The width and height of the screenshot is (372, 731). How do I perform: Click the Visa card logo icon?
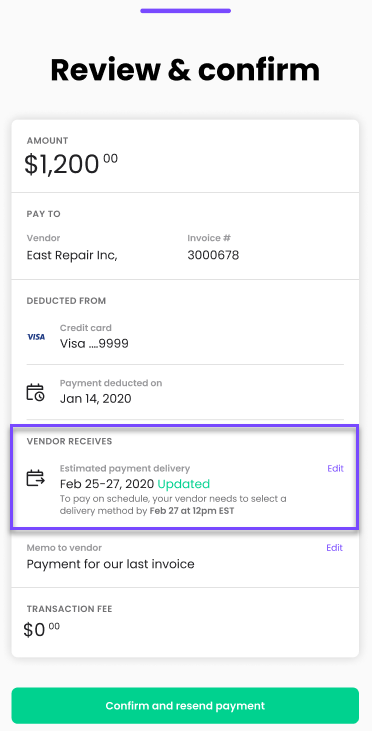tap(36, 337)
